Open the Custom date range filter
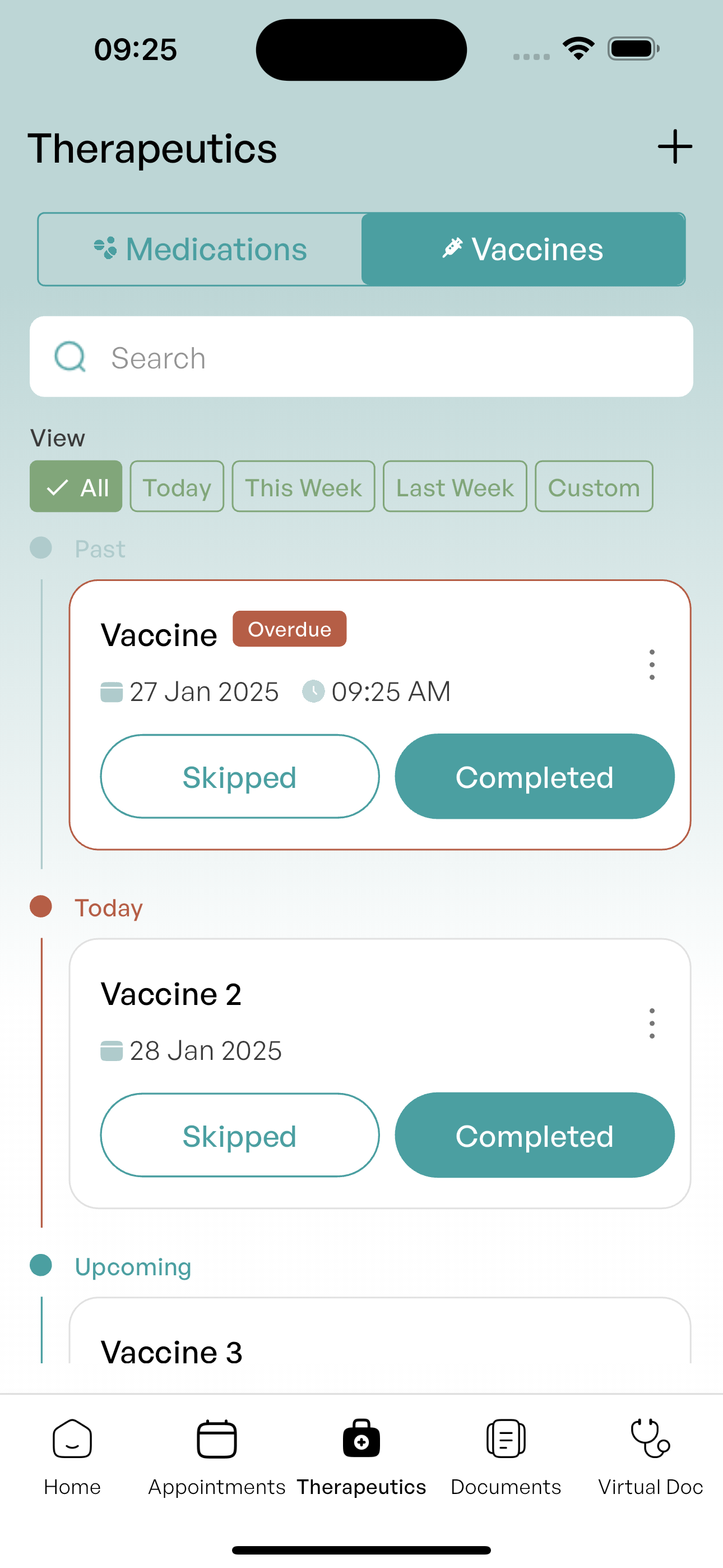Image resolution: width=723 pixels, height=1568 pixels. (594, 487)
